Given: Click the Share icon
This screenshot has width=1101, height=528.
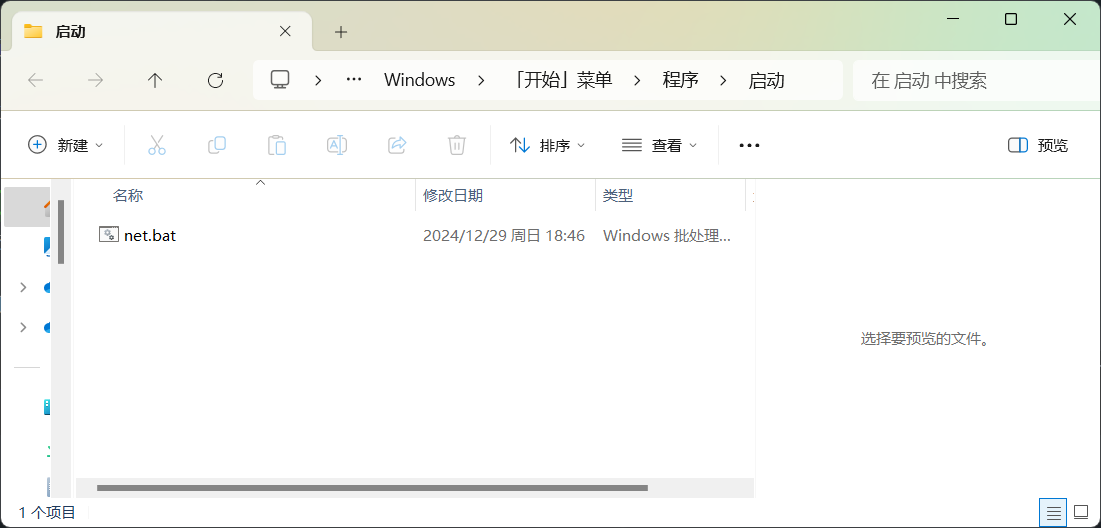Looking at the screenshot, I should [397, 145].
